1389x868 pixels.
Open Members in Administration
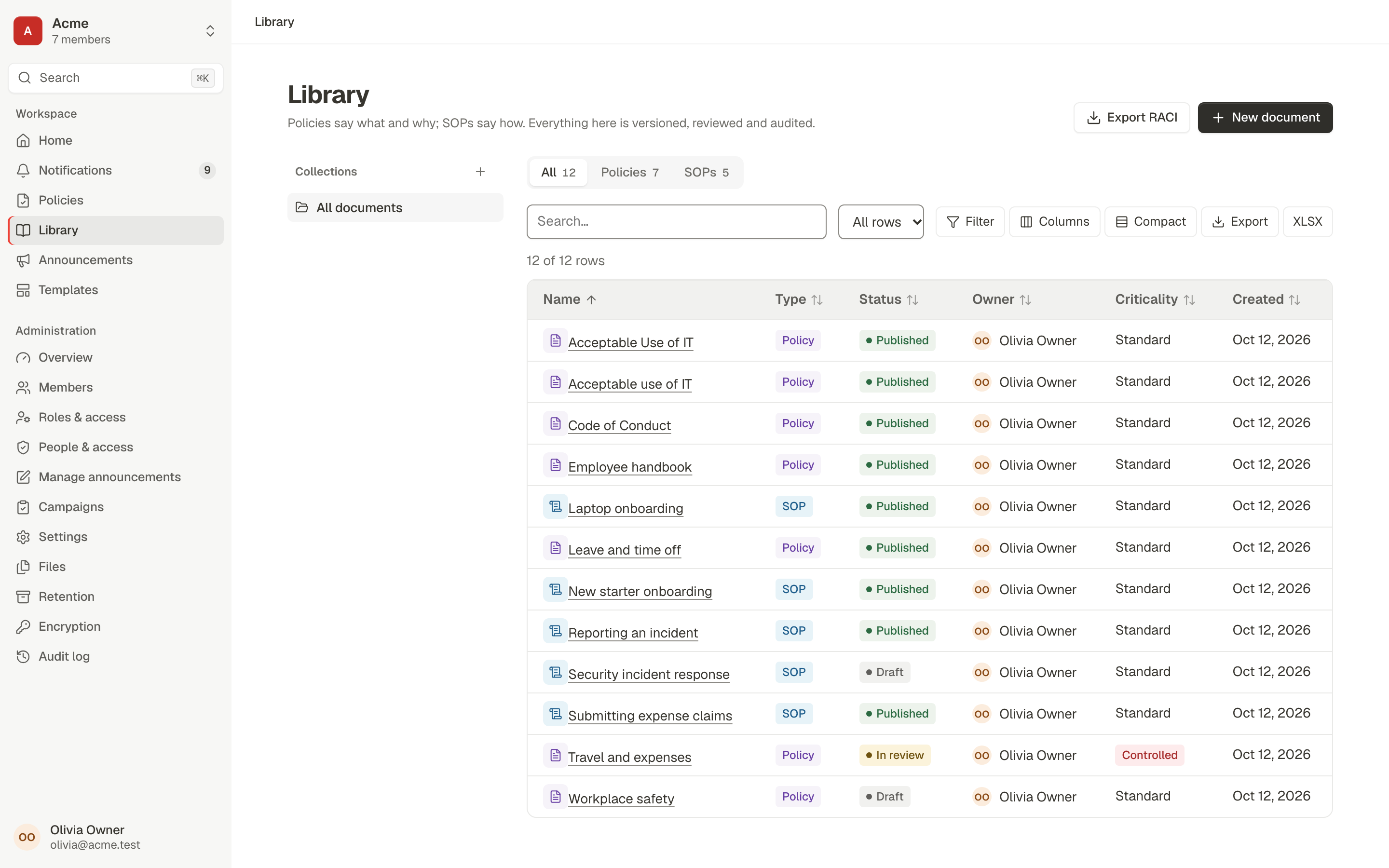[x=115, y=388]
